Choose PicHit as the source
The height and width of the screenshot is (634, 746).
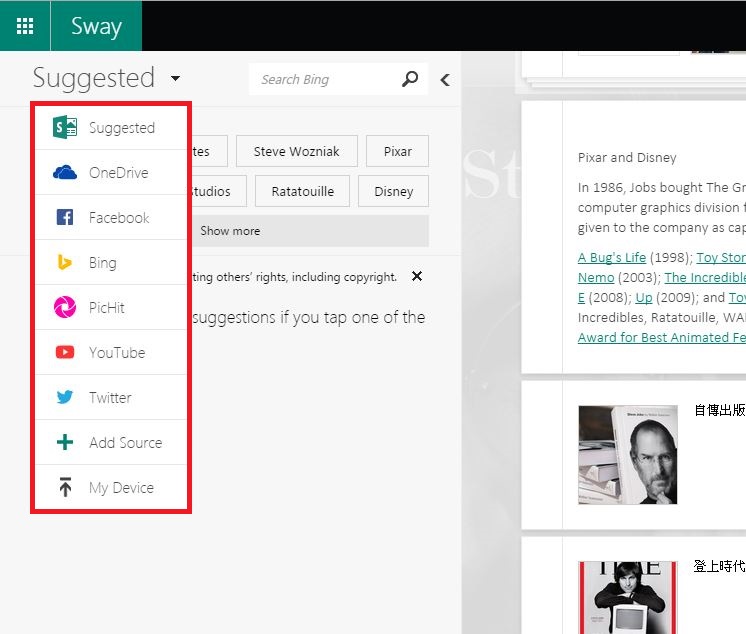coord(111,307)
